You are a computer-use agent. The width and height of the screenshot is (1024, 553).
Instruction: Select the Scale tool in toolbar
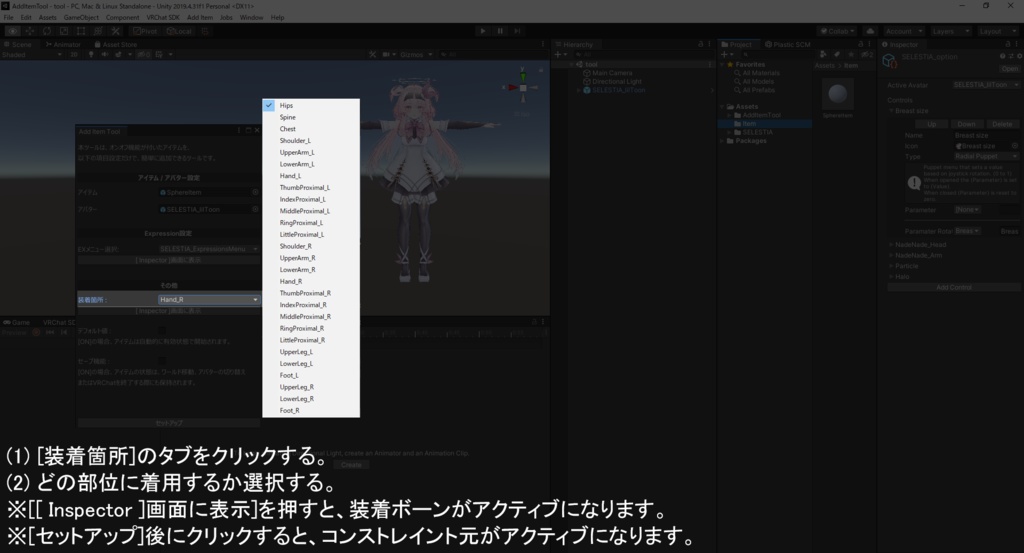pos(63,31)
